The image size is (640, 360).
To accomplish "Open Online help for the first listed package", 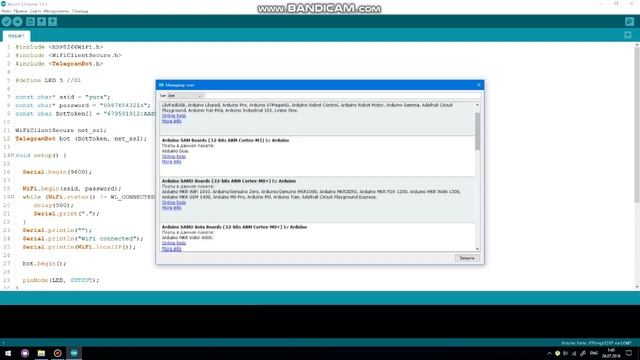I will point(174,116).
